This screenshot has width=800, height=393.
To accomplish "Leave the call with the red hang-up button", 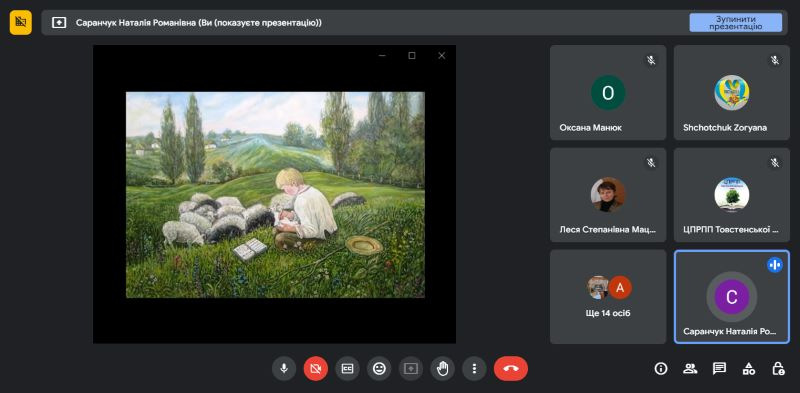I will pos(511,369).
